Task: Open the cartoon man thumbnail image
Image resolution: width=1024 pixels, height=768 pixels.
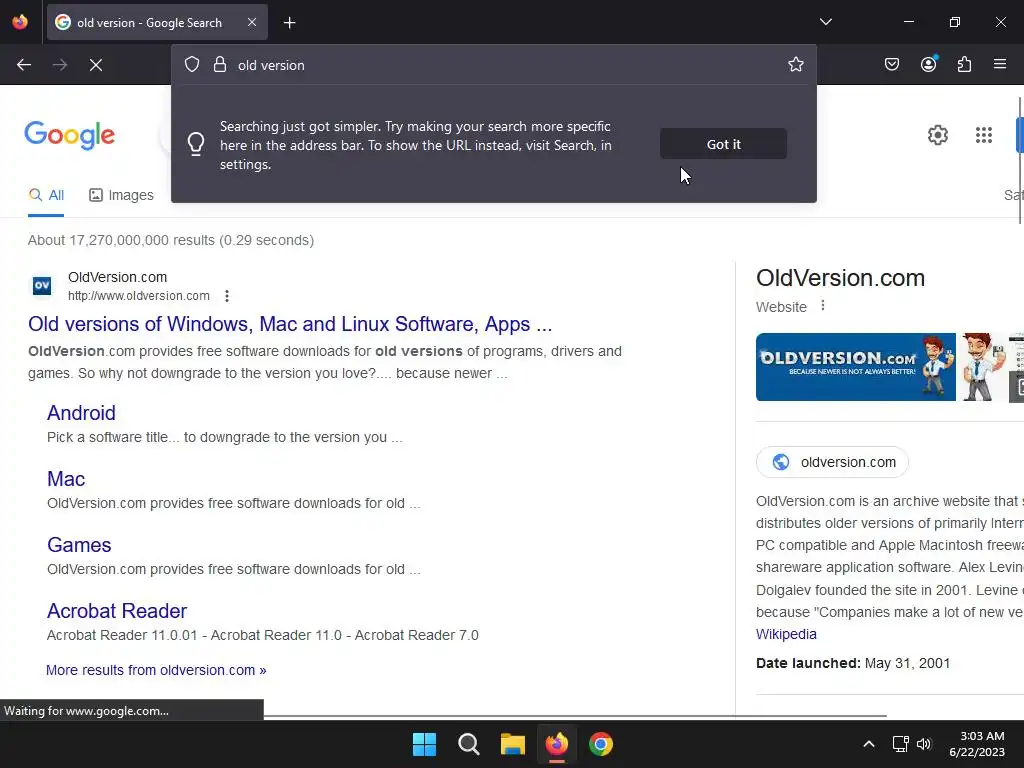Action: pos(982,367)
